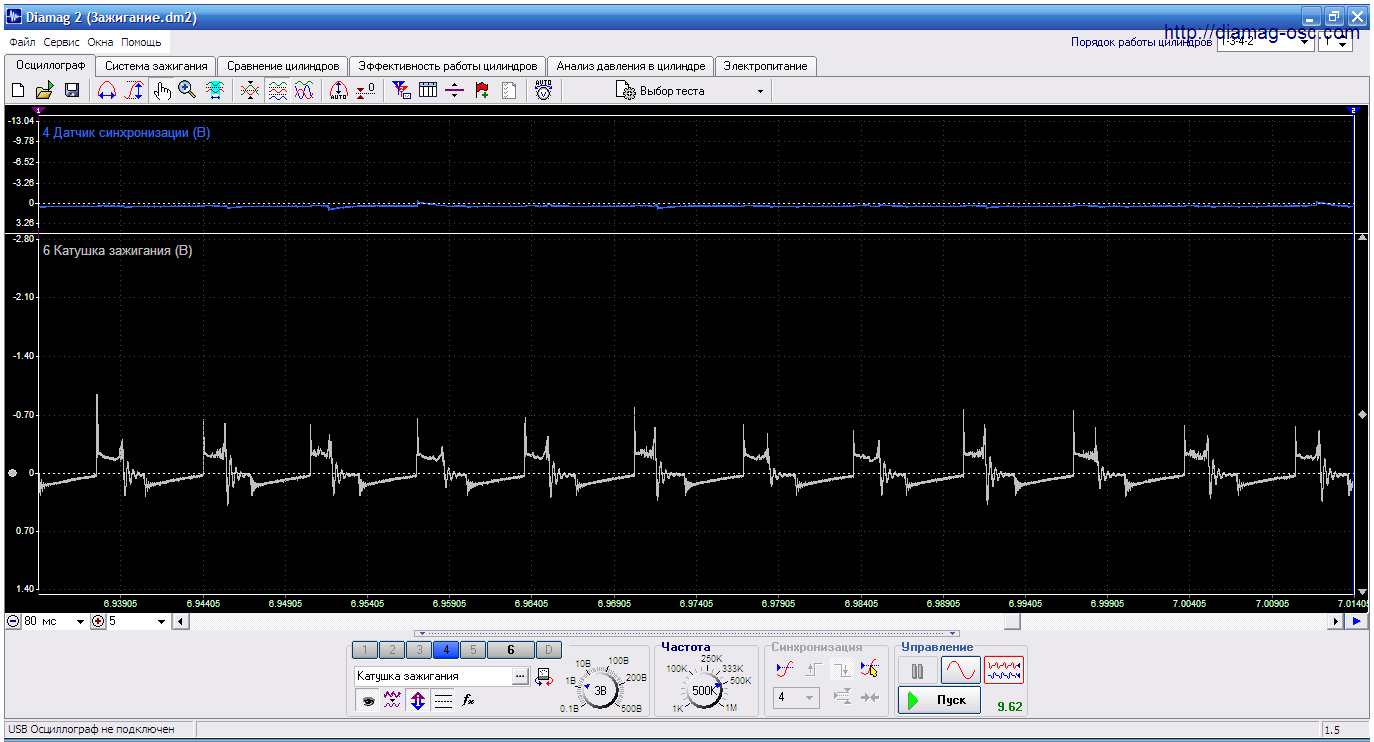Save the current oscillogram
Screen dimensions: 1374x742
coord(71,91)
